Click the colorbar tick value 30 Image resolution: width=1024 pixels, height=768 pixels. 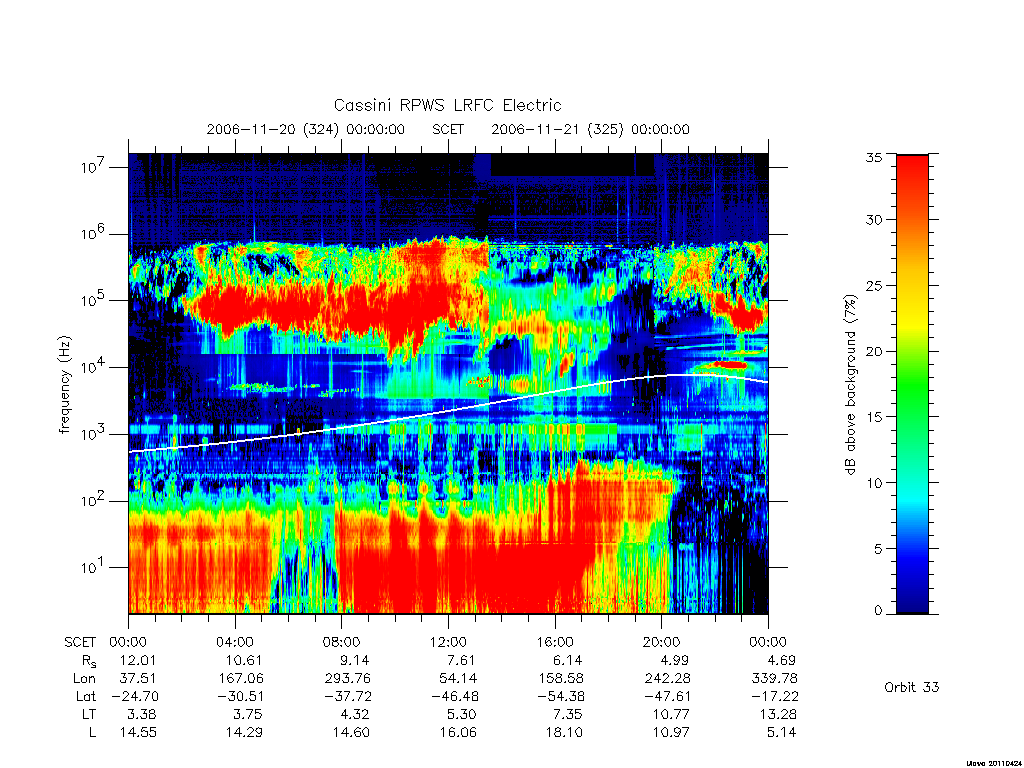pos(874,219)
